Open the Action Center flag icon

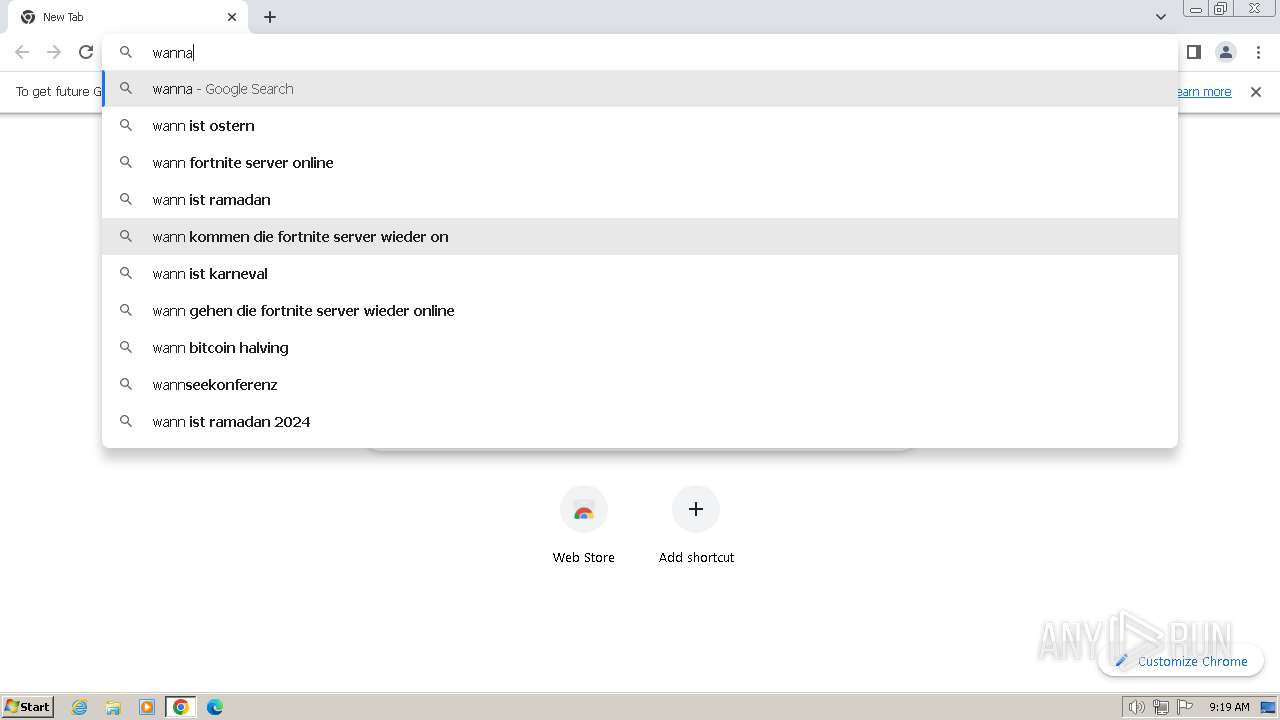point(1185,707)
